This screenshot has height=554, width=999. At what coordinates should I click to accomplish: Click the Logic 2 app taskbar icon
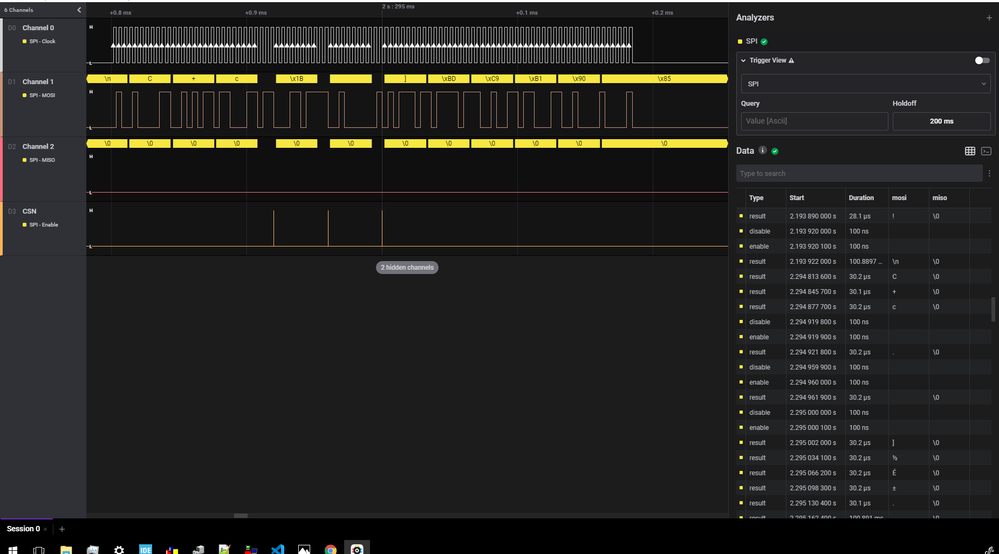click(x=357, y=550)
